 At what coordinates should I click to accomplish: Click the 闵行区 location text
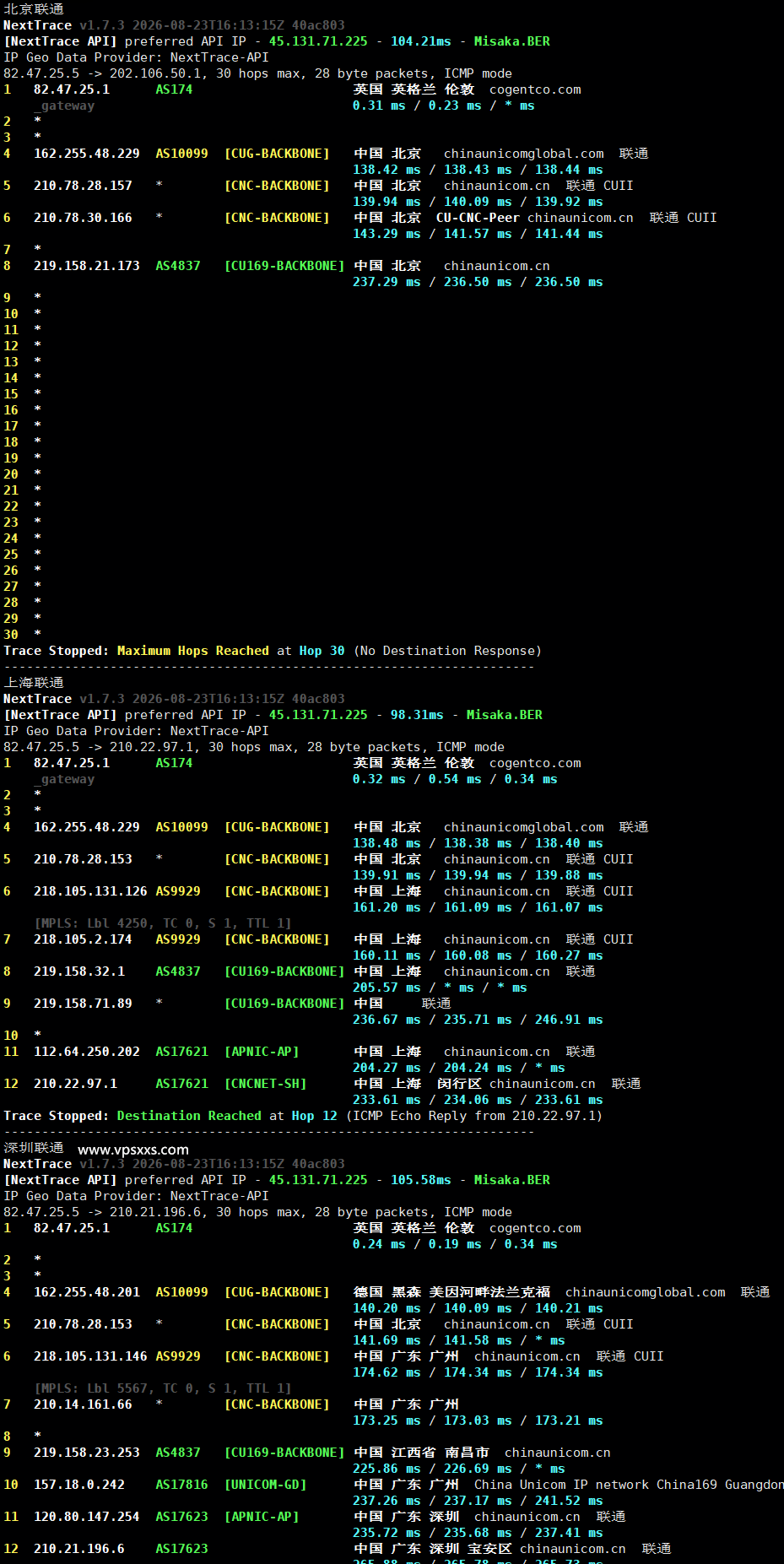(x=459, y=1084)
